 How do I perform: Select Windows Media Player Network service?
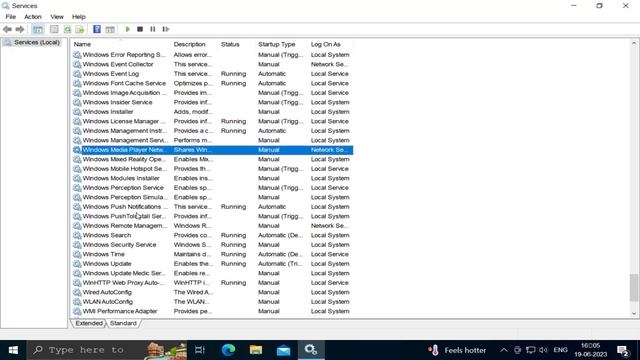pyautogui.click(x=213, y=150)
